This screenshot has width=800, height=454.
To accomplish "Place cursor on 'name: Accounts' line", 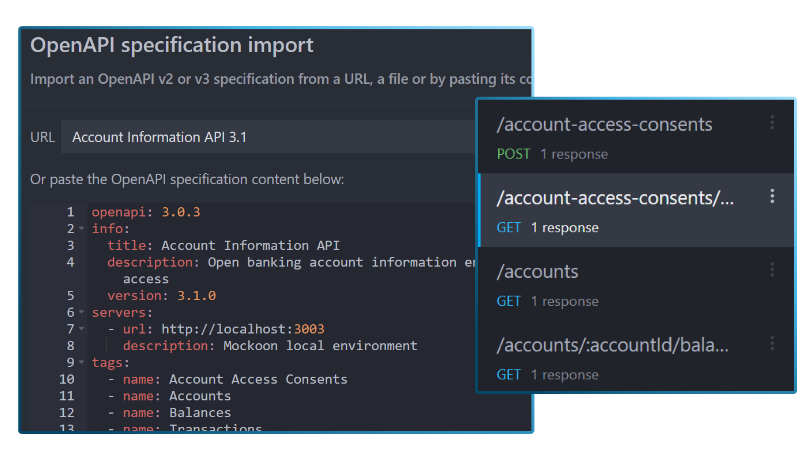I will (x=177, y=396).
